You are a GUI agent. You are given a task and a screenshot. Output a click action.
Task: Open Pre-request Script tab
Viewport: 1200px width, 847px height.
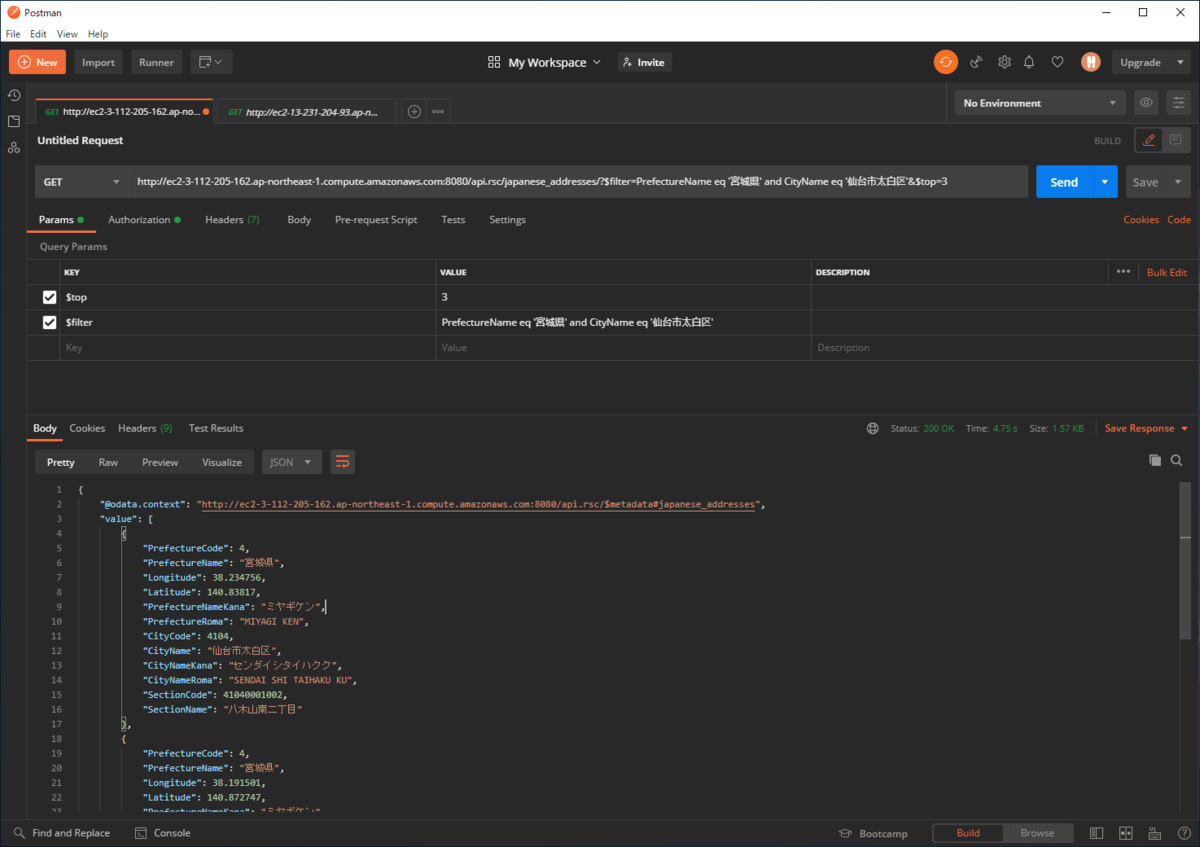(376, 220)
